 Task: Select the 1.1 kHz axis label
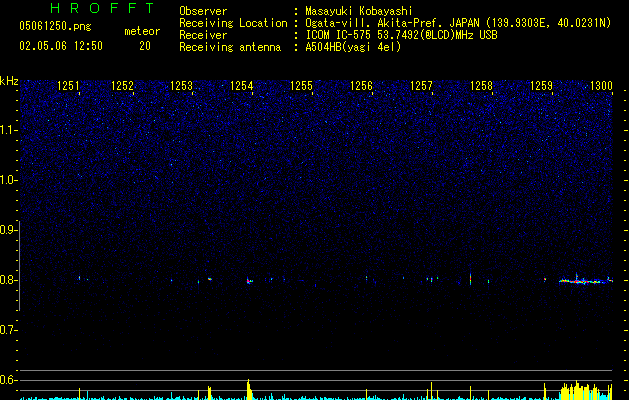pyautogui.click(x=8, y=130)
